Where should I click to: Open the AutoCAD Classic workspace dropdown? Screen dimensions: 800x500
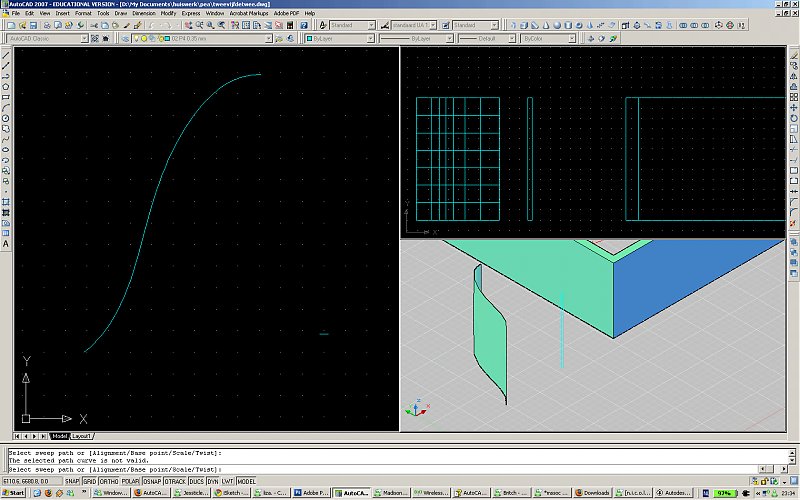84,38
